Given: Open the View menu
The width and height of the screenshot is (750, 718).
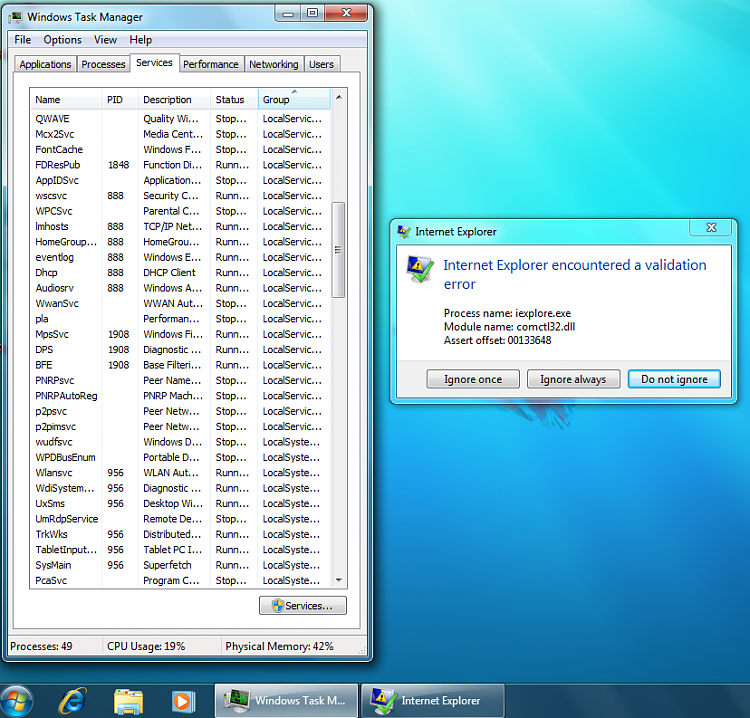Looking at the screenshot, I should point(105,40).
